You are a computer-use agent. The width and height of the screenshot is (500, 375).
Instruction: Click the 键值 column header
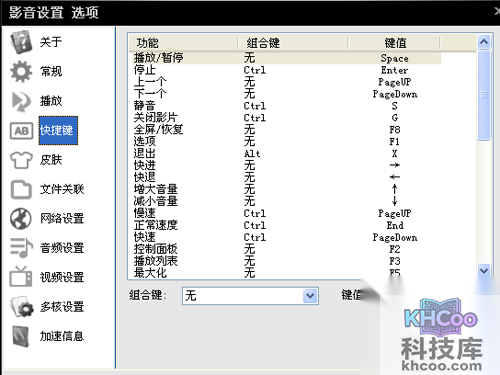pos(394,43)
